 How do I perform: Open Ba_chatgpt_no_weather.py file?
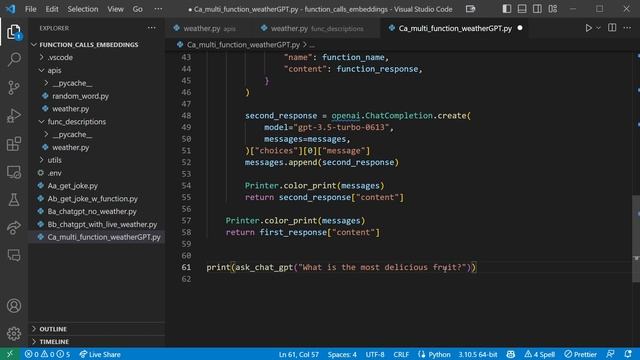92,211
